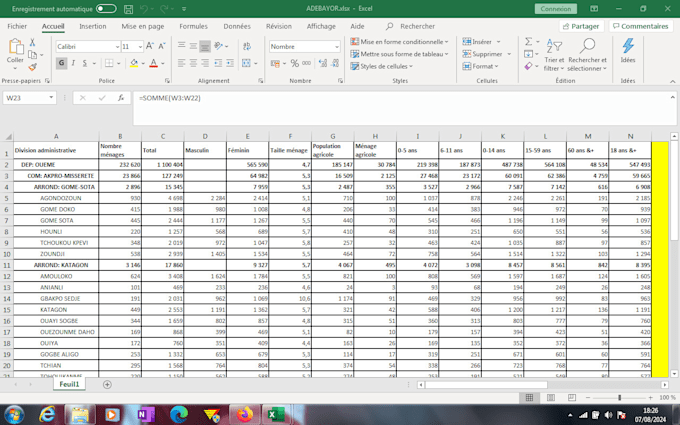Click the Fill down arrow icon in Édition
The image size is (680, 425).
528,54
